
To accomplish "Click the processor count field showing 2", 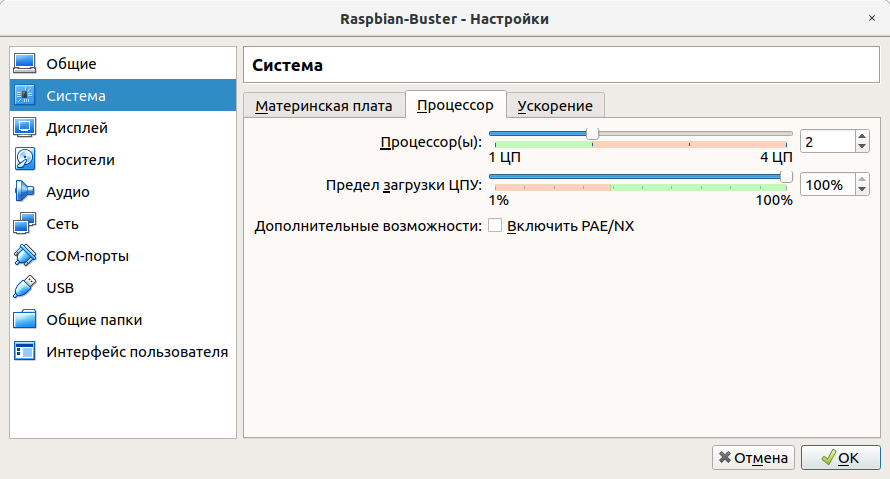I will click(828, 141).
